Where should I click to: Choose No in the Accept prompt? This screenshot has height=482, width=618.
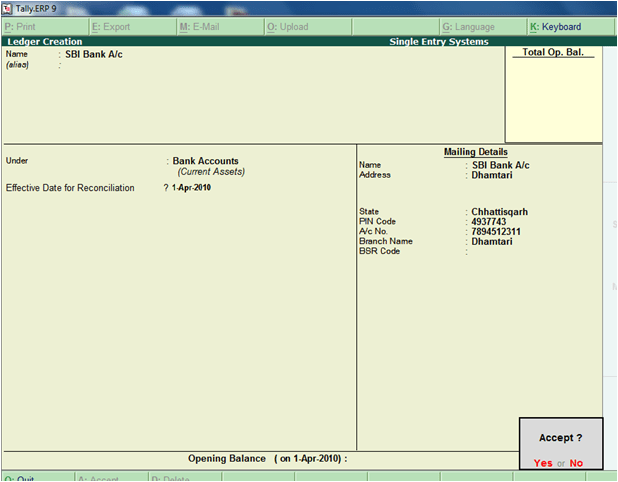(x=576, y=463)
